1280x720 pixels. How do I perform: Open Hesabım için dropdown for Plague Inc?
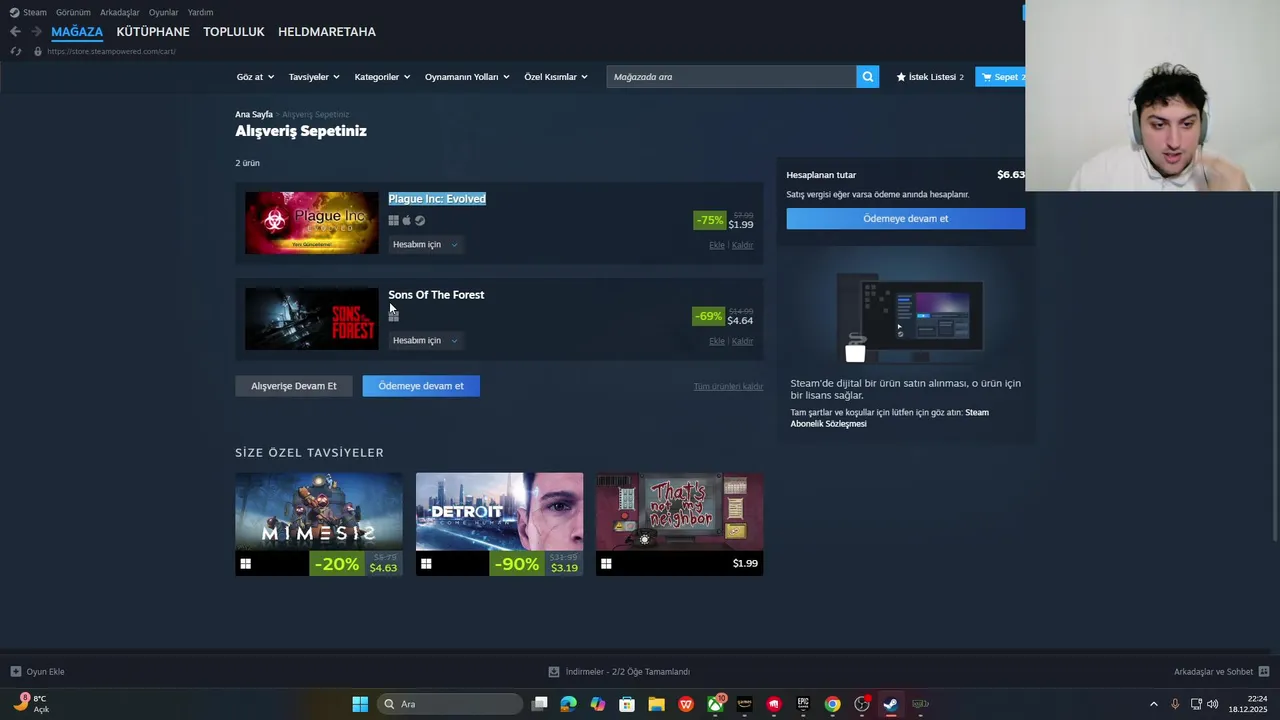(x=425, y=245)
